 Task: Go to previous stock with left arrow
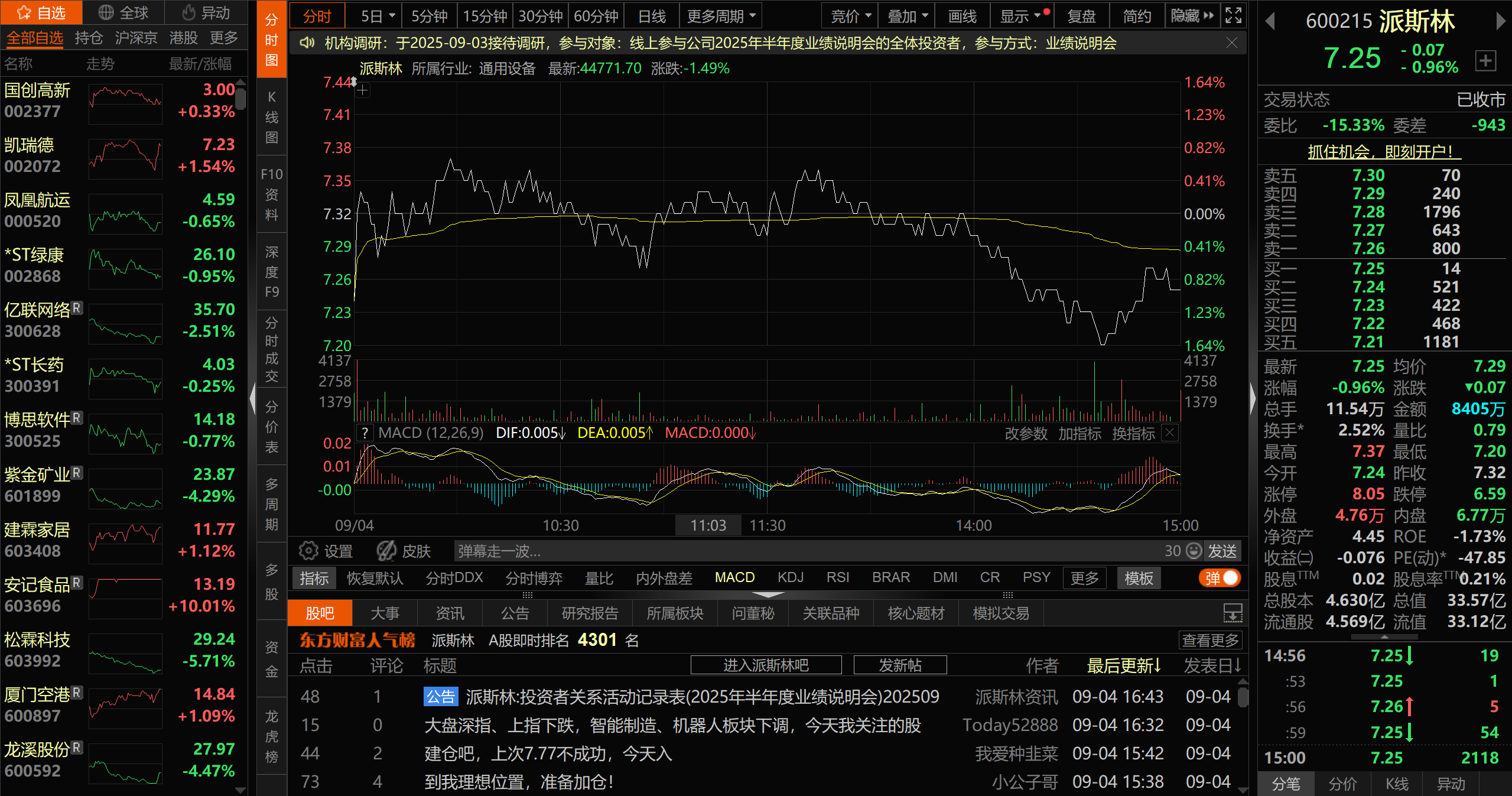(1270, 22)
